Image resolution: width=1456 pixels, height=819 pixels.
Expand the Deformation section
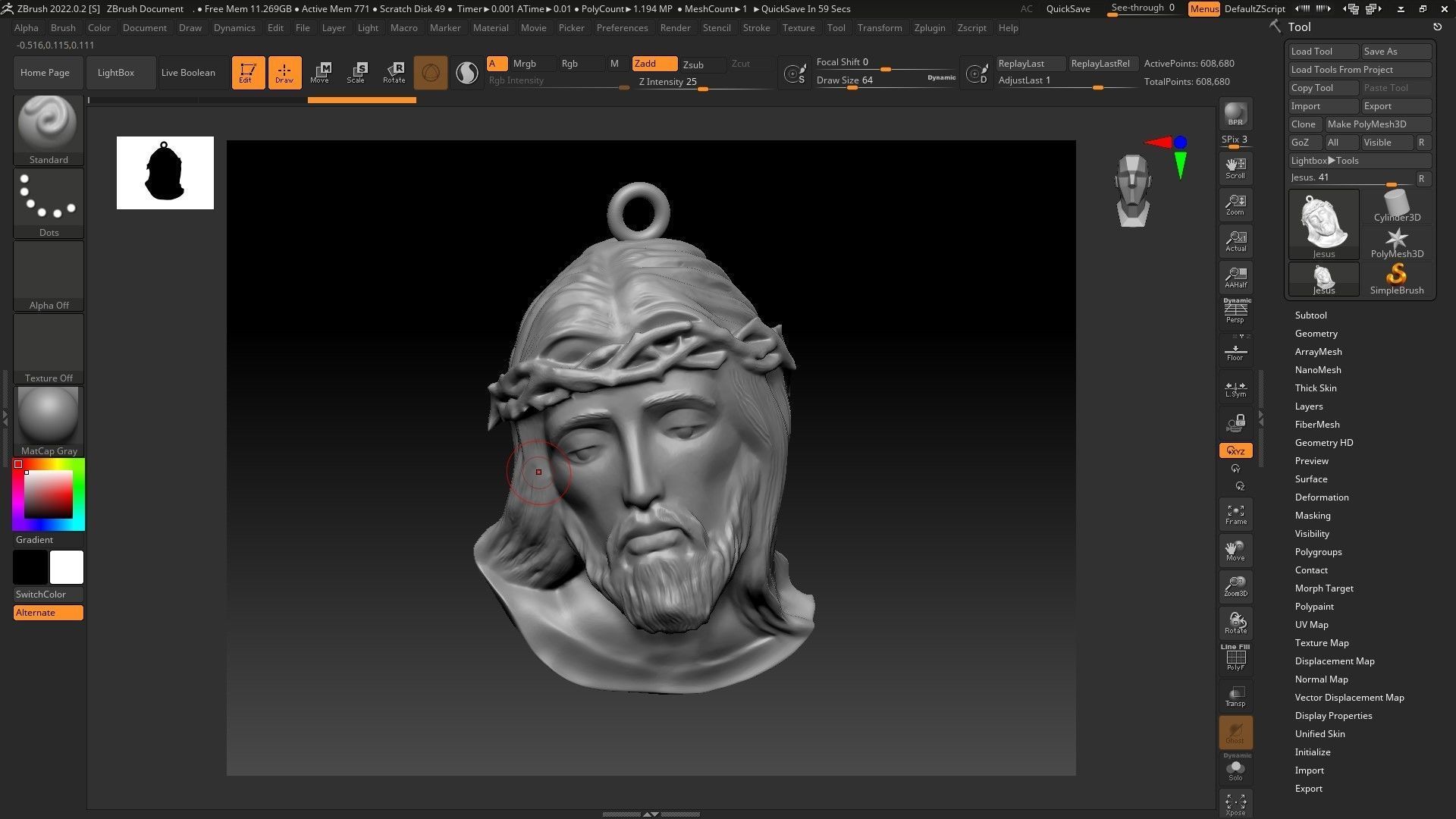click(1321, 497)
